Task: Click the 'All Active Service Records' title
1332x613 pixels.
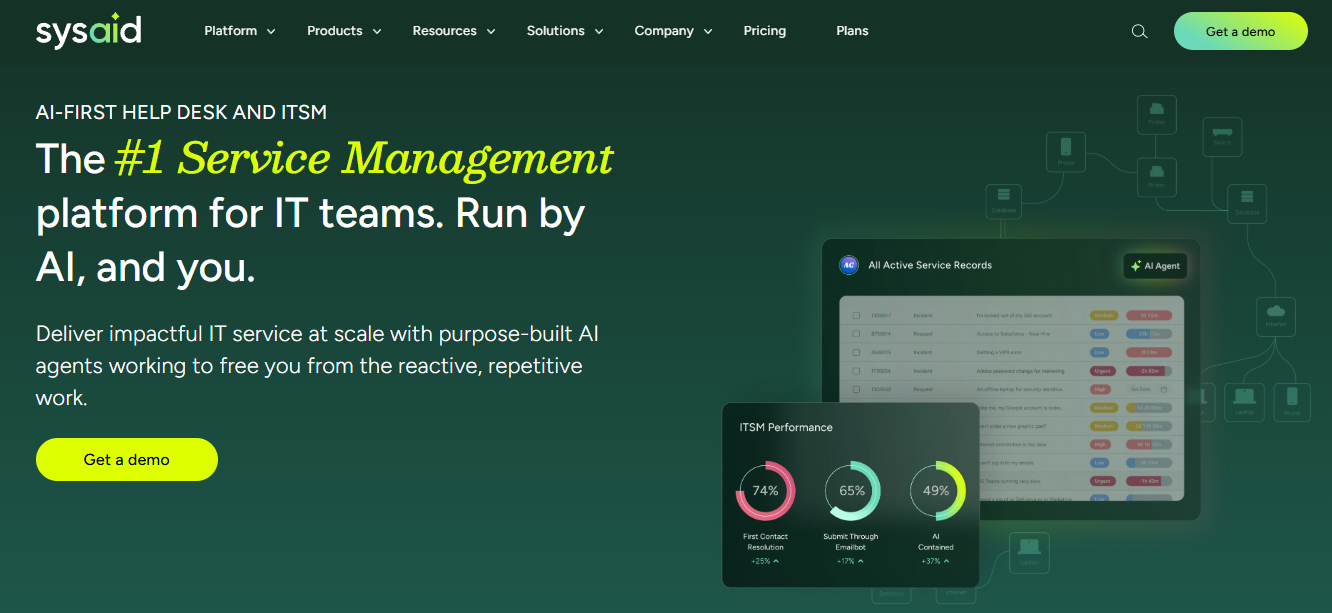Action: point(930,265)
